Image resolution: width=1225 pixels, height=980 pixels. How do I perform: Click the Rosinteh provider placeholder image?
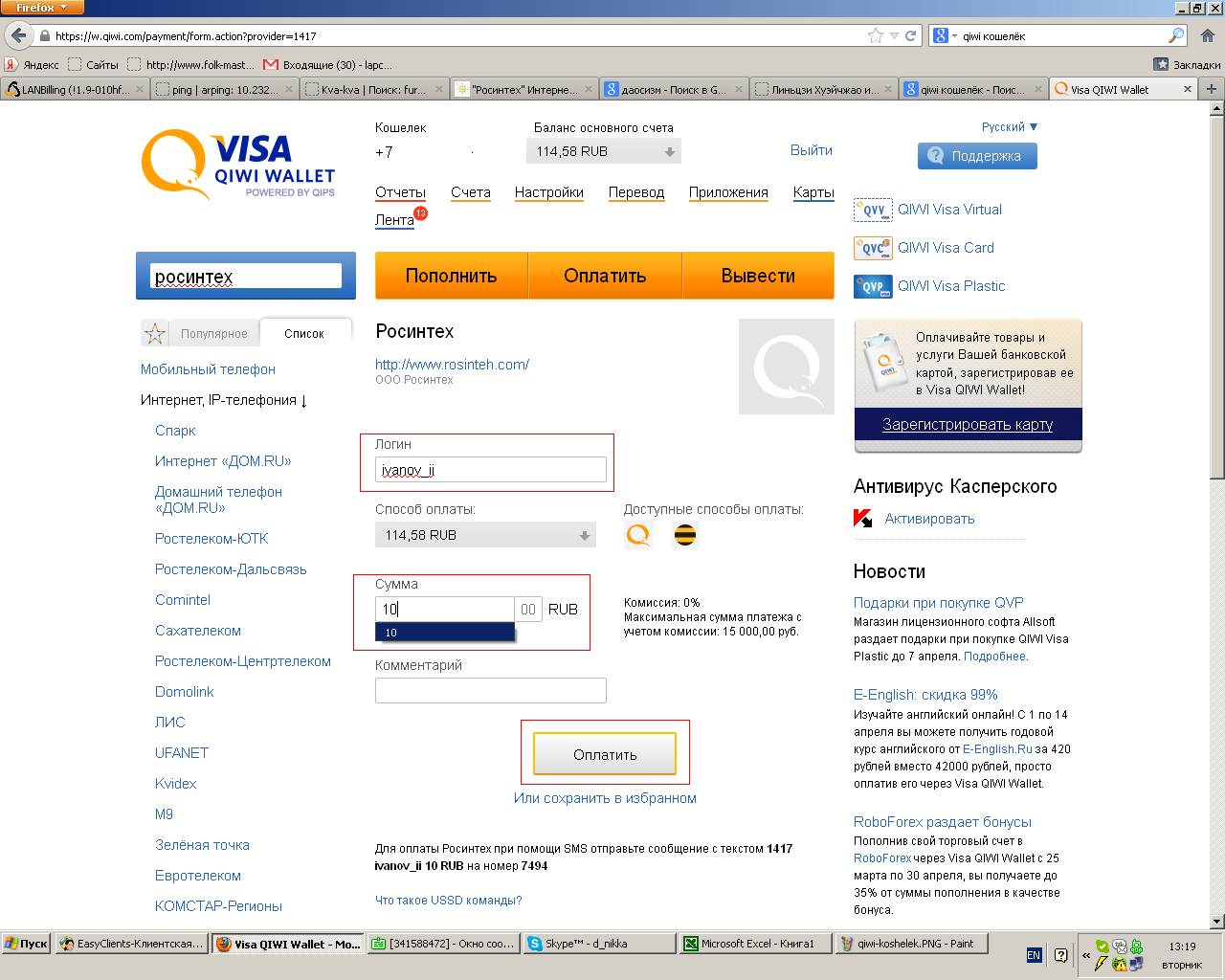[787, 367]
